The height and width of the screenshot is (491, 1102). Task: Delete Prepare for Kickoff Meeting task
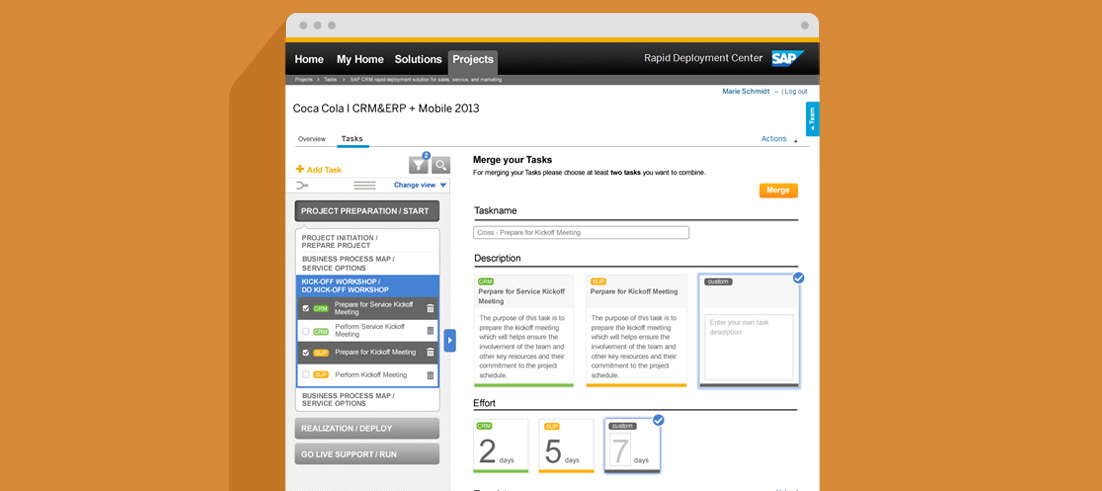pos(430,353)
